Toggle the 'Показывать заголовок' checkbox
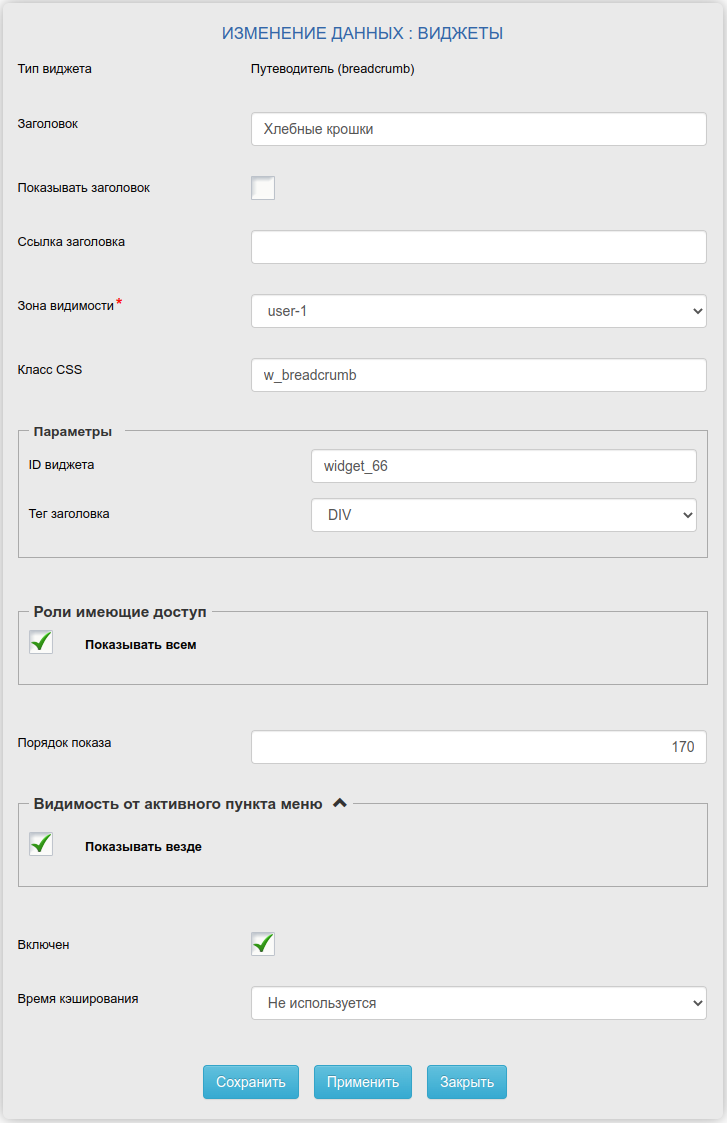The height and width of the screenshot is (1123, 727). click(x=263, y=188)
